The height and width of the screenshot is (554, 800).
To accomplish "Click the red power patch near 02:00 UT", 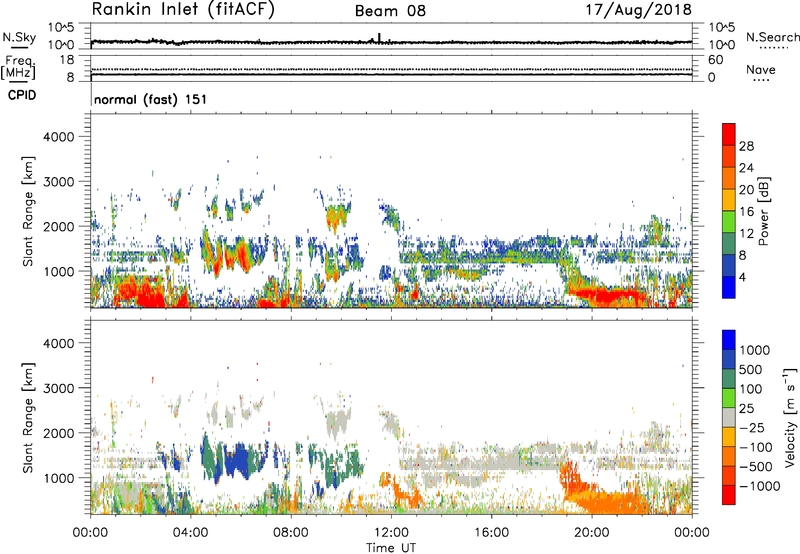I will click(x=140, y=293).
